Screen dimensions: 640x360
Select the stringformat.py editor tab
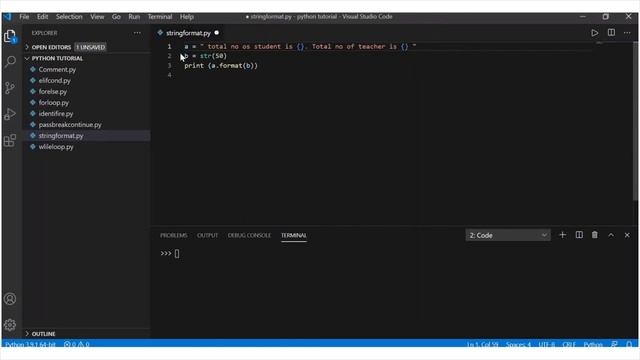point(188,33)
